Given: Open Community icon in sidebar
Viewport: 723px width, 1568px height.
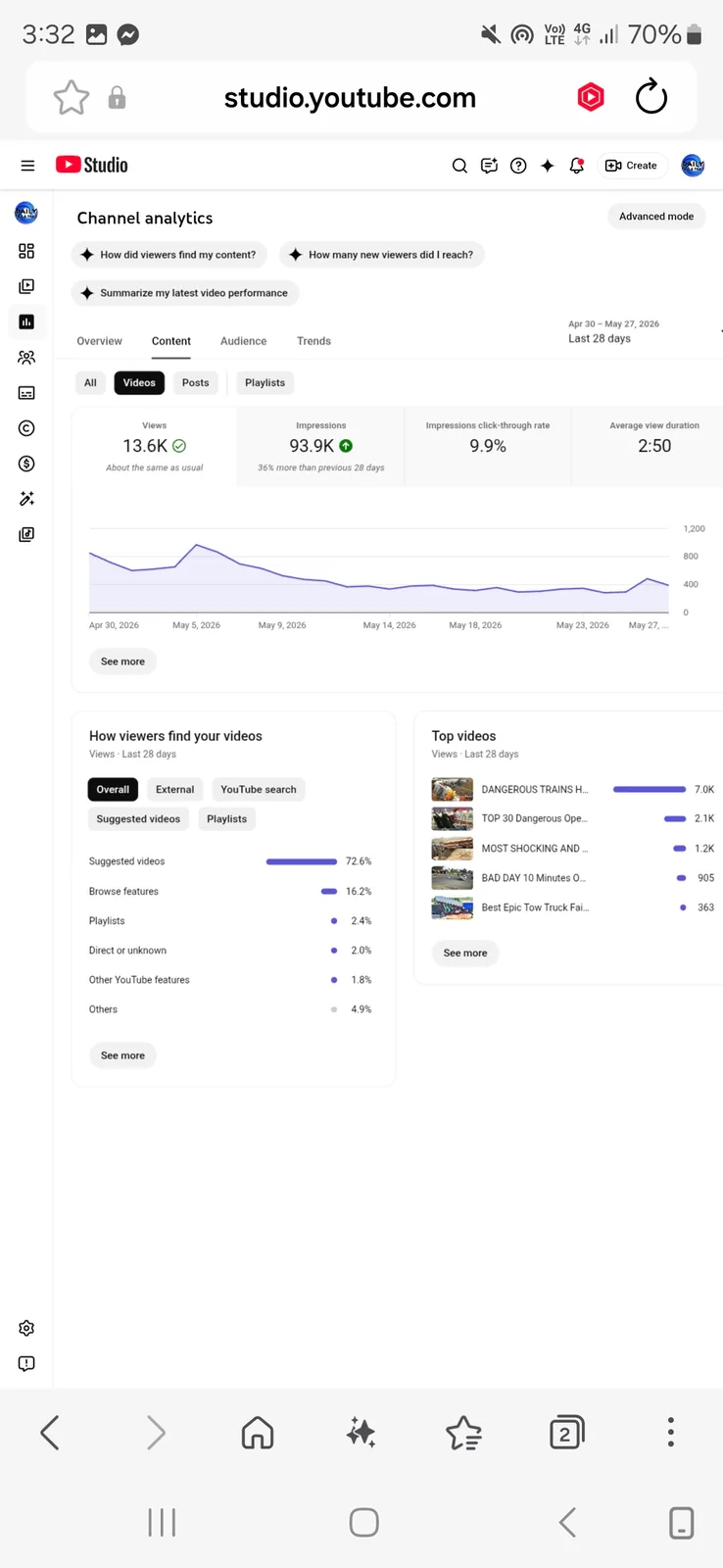Looking at the screenshot, I should click(x=26, y=358).
